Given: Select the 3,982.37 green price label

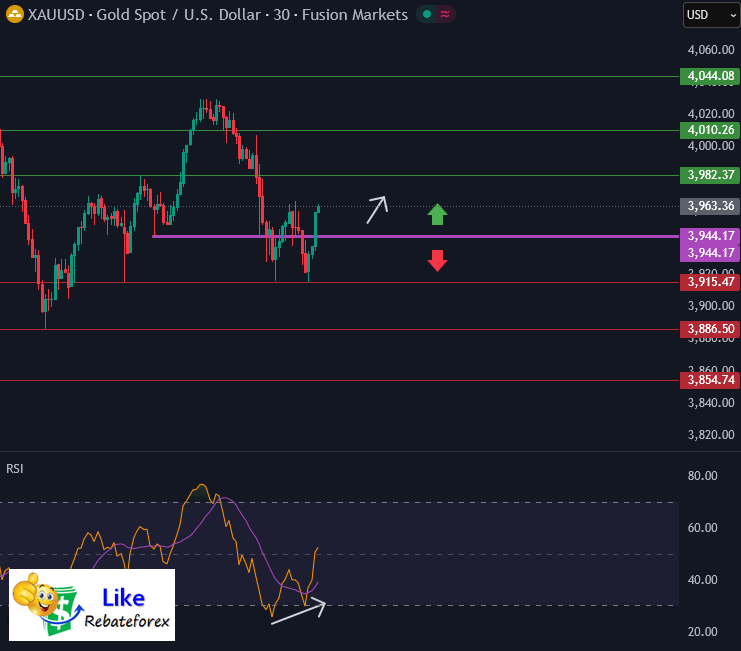Looking at the screenshot, I should click(710, 175).
